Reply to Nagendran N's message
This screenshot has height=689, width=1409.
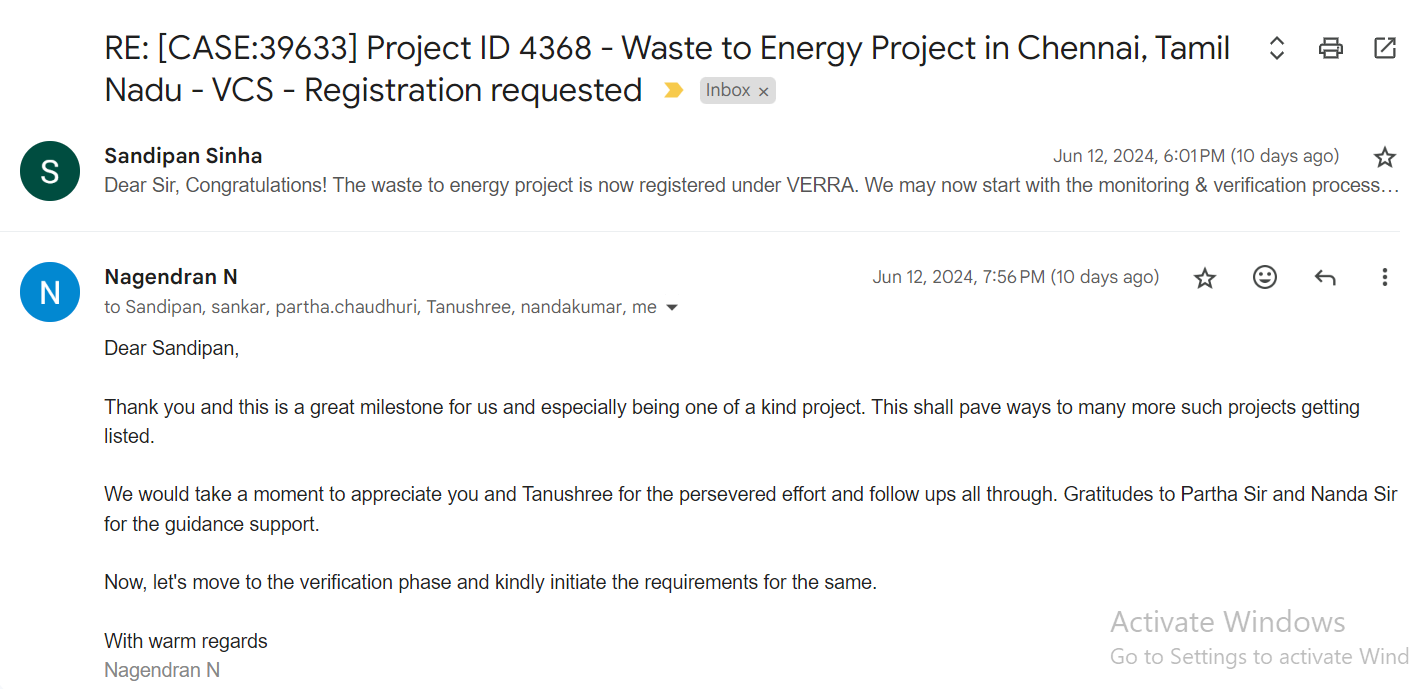tap(1325, 277)
